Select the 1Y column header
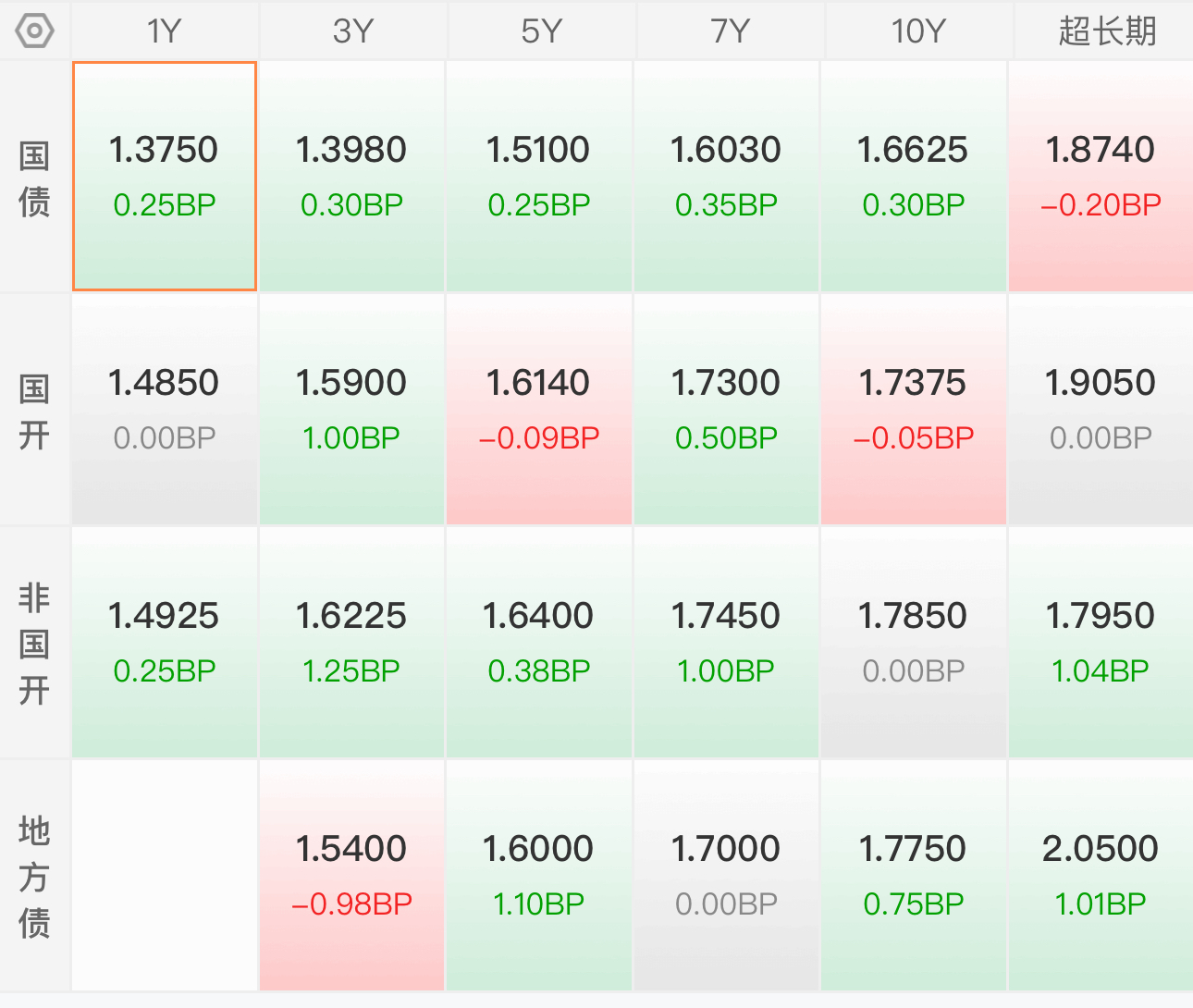 point(165,31)
